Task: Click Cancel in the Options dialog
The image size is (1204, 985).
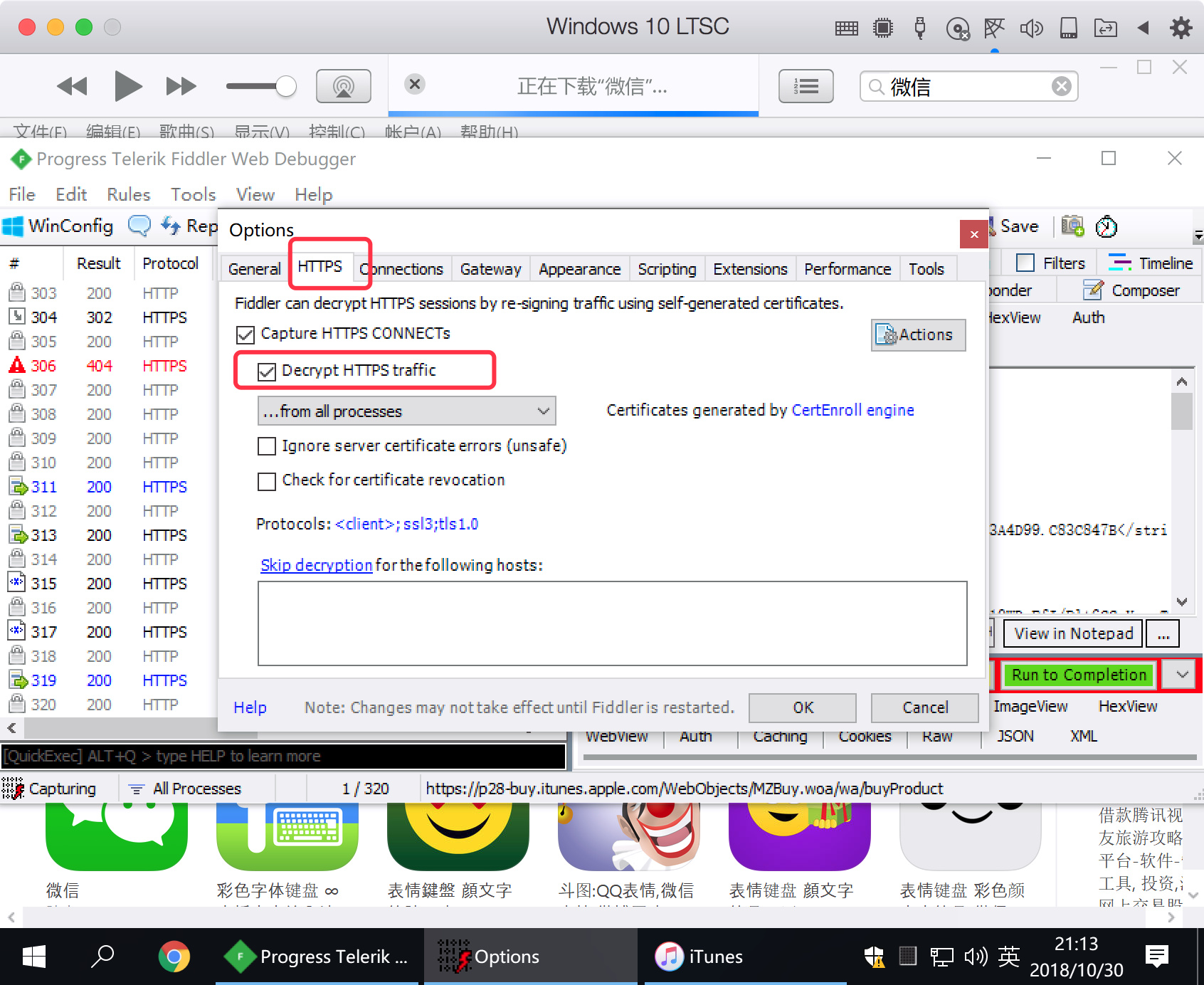Action: (x=925, y=707)
